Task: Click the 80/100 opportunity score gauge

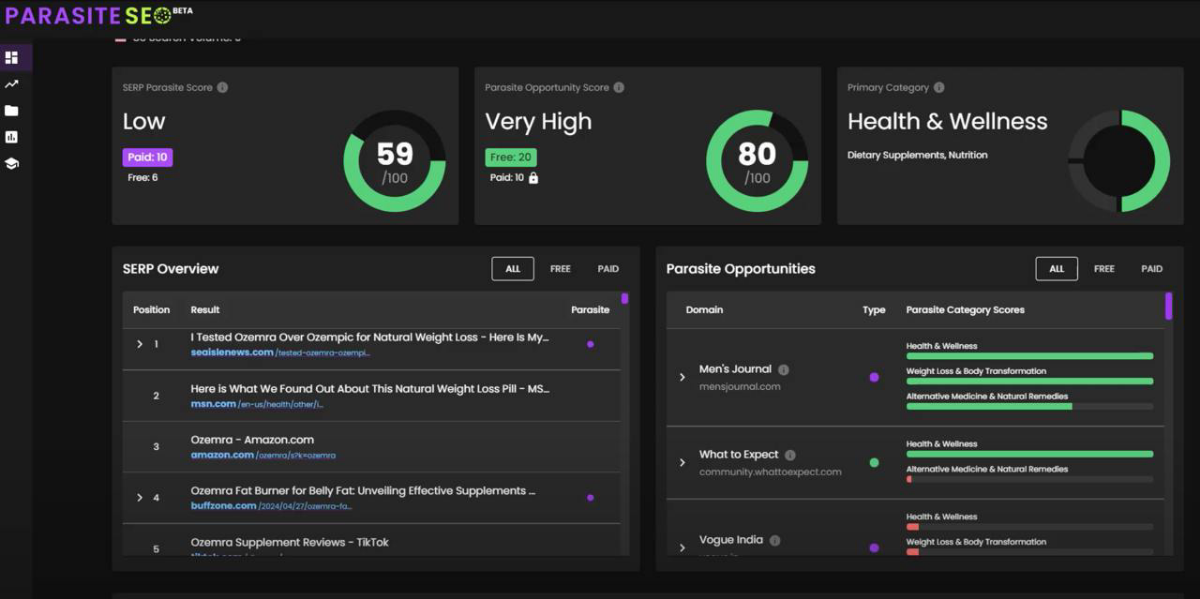Action: [757, 161]
